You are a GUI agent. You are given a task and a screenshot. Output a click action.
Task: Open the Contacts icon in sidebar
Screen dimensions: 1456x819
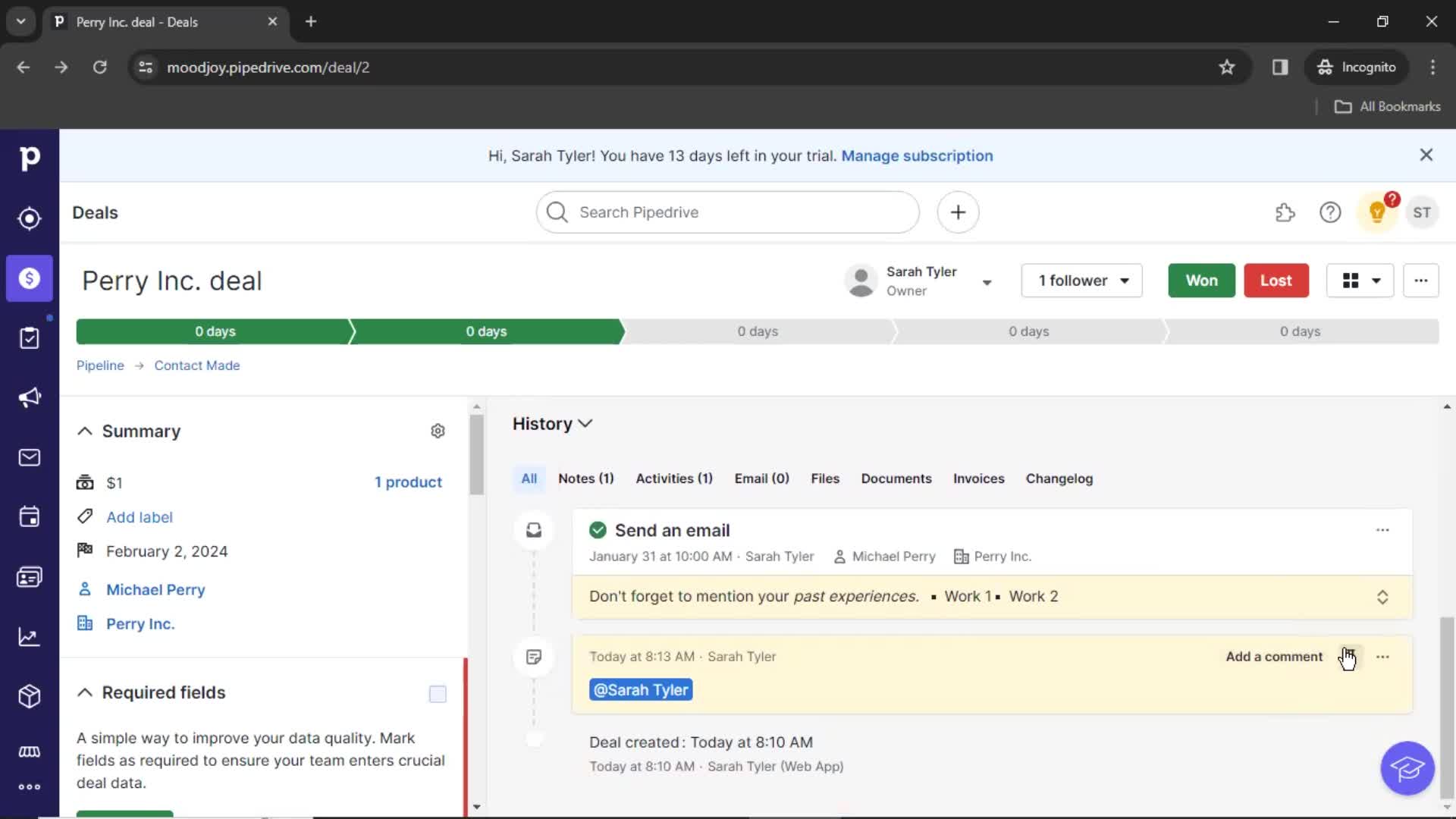29,577
